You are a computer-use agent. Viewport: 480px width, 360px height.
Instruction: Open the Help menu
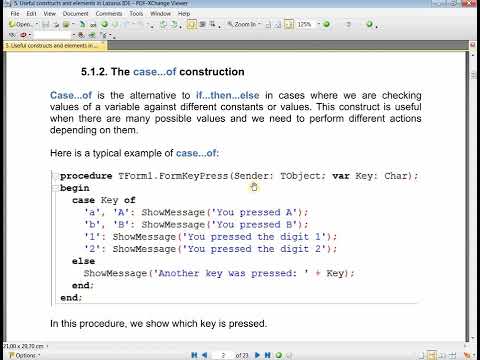click(184, 14)
